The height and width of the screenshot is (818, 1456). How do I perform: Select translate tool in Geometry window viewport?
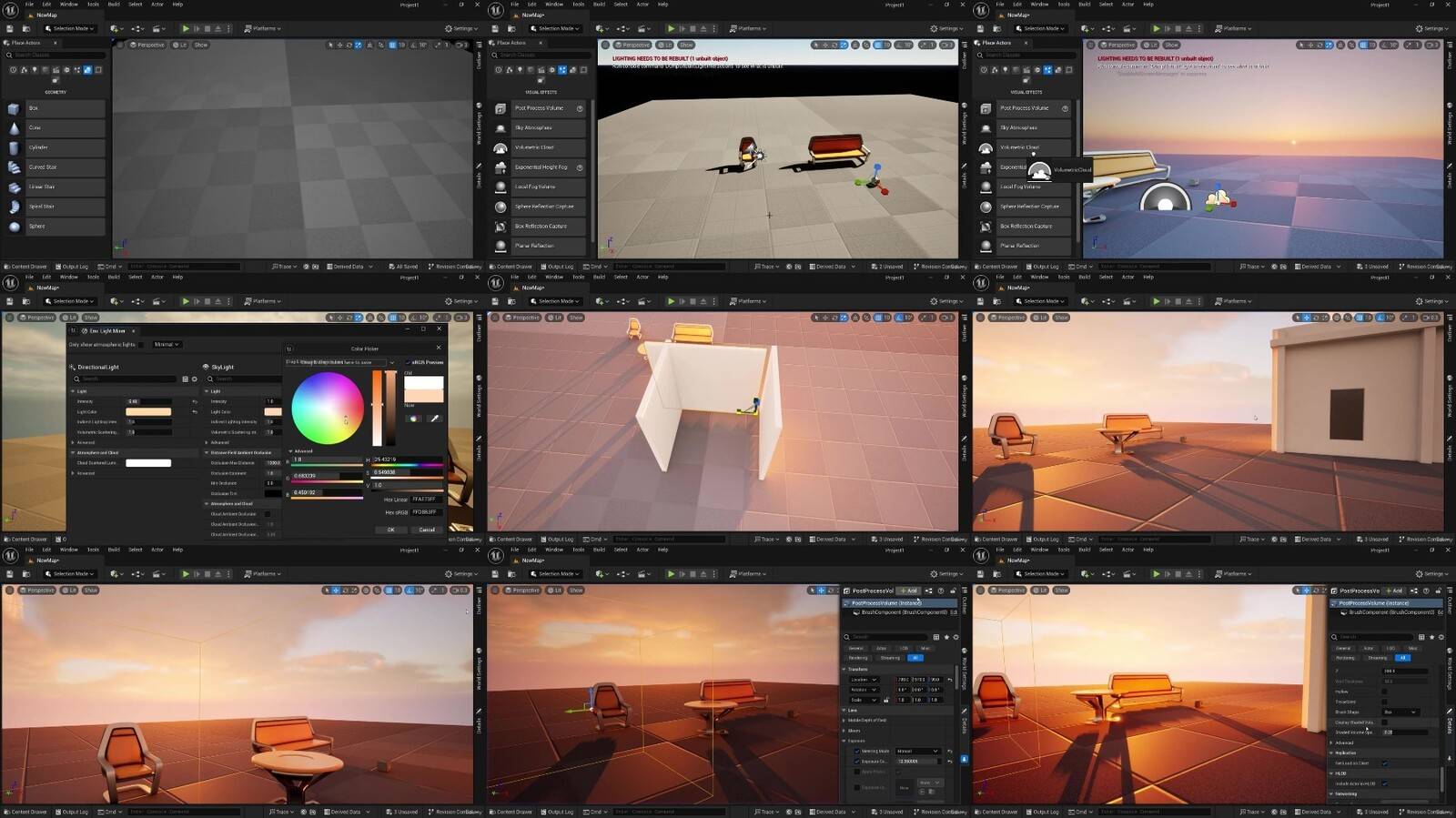(x=340, y=45)
